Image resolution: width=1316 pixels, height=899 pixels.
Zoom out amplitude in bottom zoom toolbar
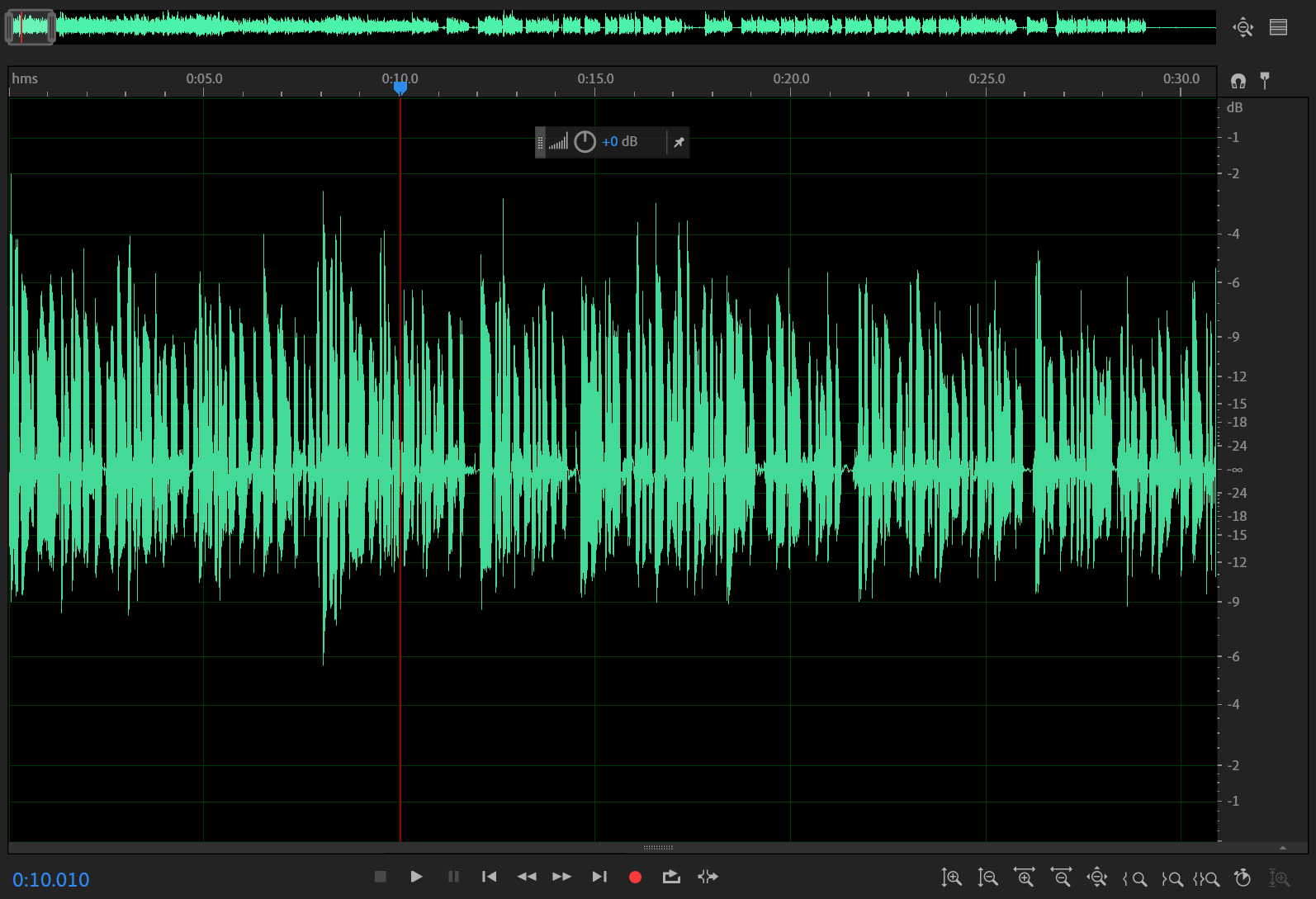(x=987, y=878)
